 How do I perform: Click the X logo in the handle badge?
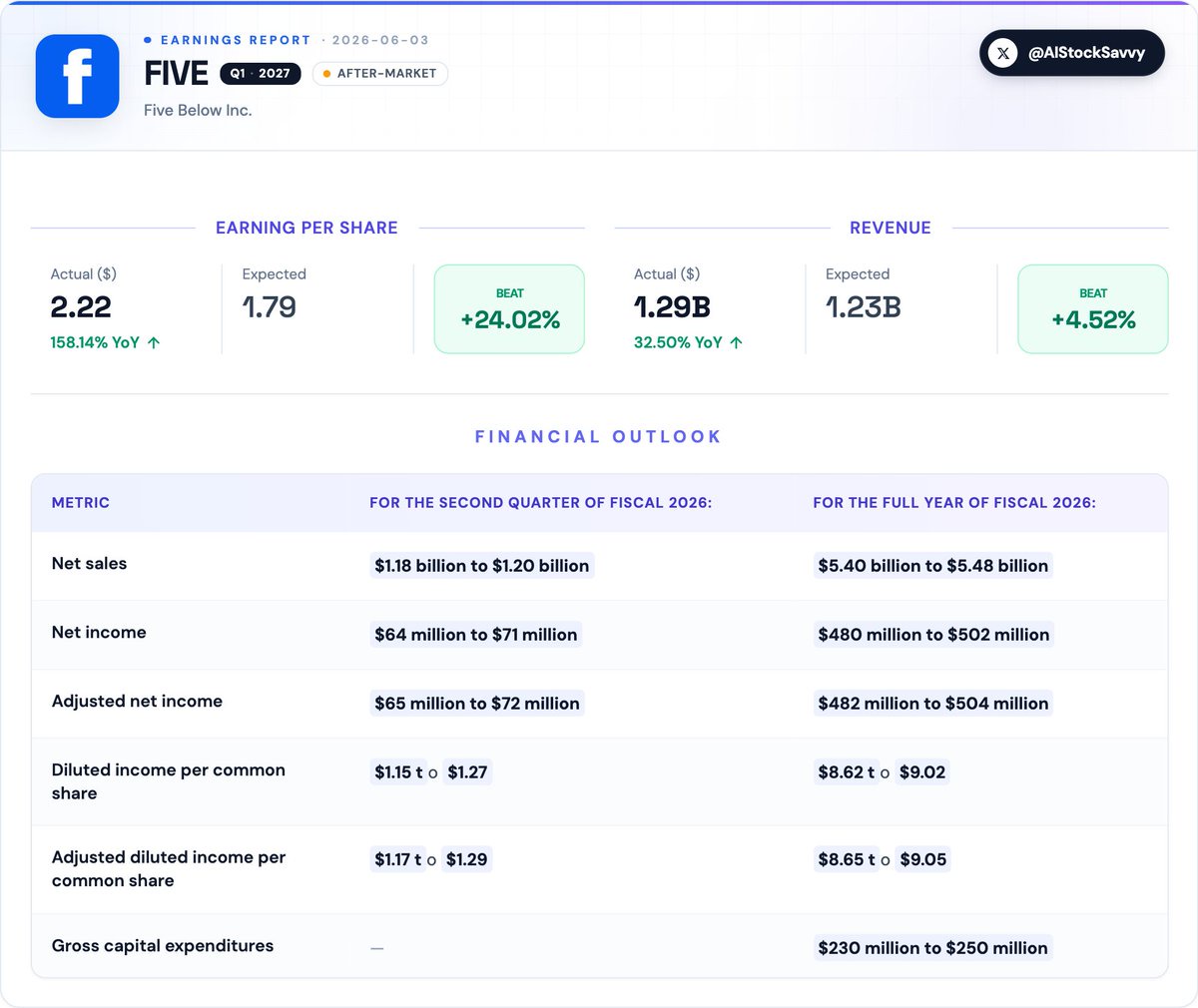1002,53
